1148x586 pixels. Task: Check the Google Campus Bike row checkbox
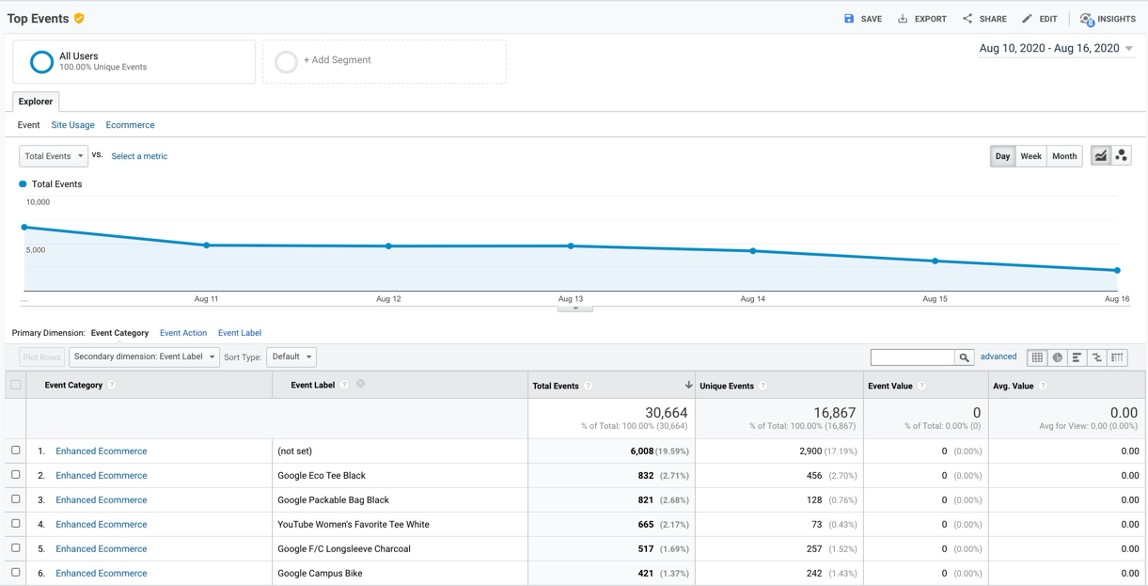[x=16, y=573]
